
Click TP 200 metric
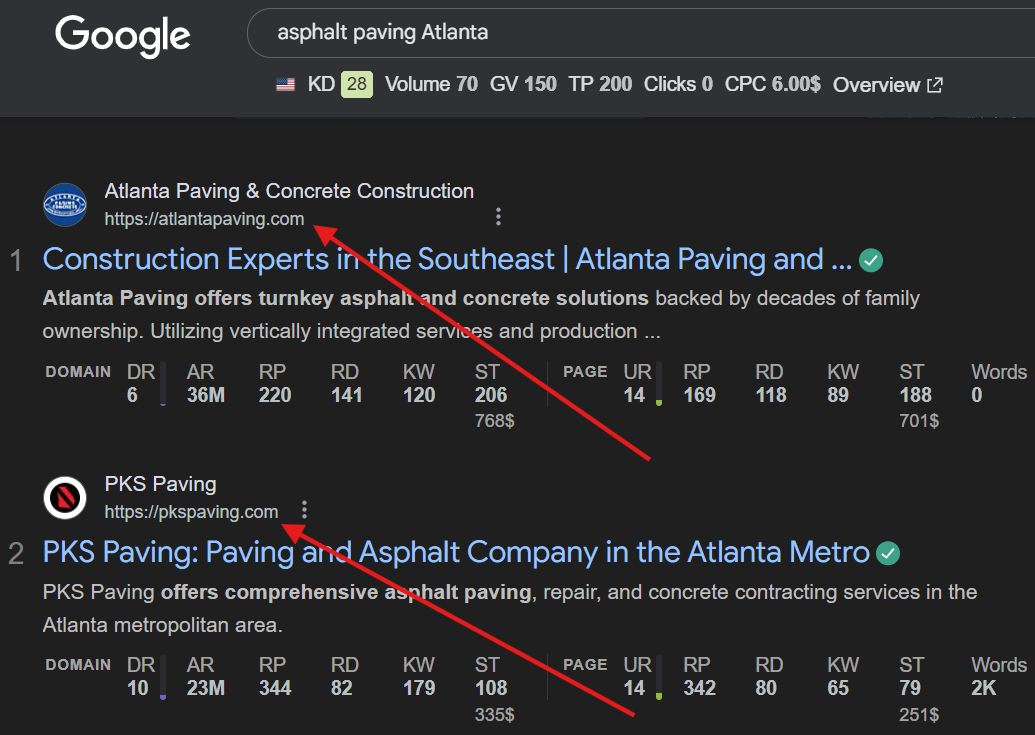click(600, 84)
